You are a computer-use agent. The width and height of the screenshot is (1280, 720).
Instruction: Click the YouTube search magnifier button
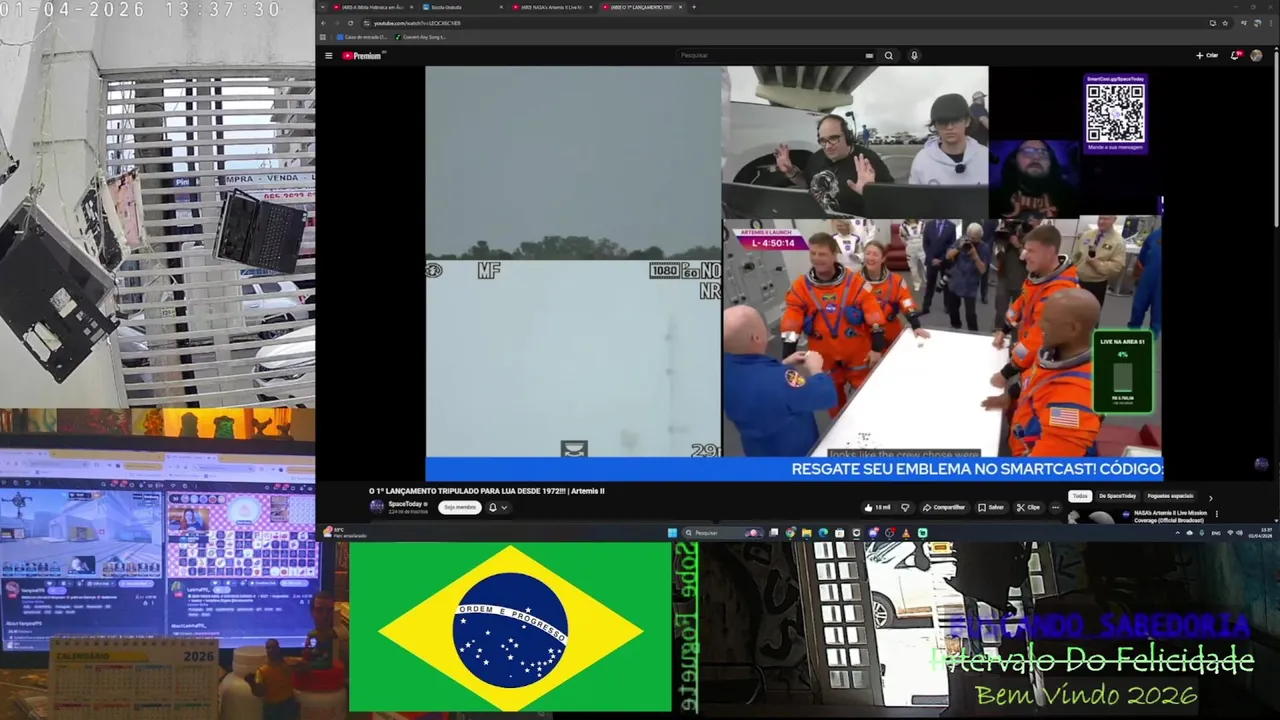[x=888, y=56]
